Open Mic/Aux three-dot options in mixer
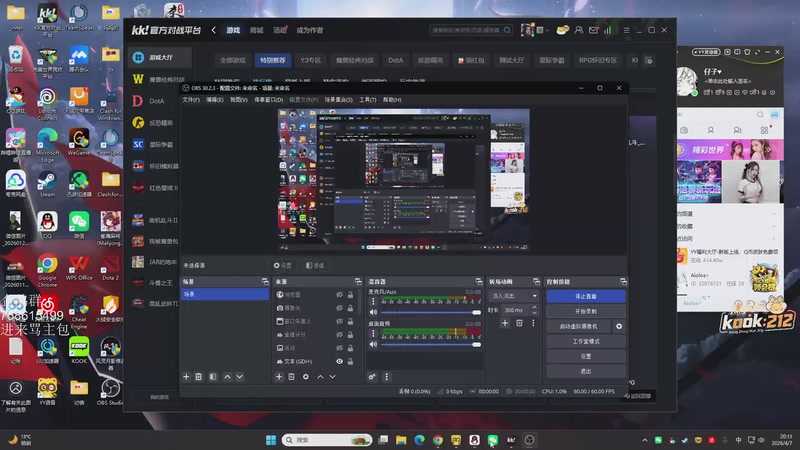This screenshot has width=800, height=450. (x=373, y=301)
